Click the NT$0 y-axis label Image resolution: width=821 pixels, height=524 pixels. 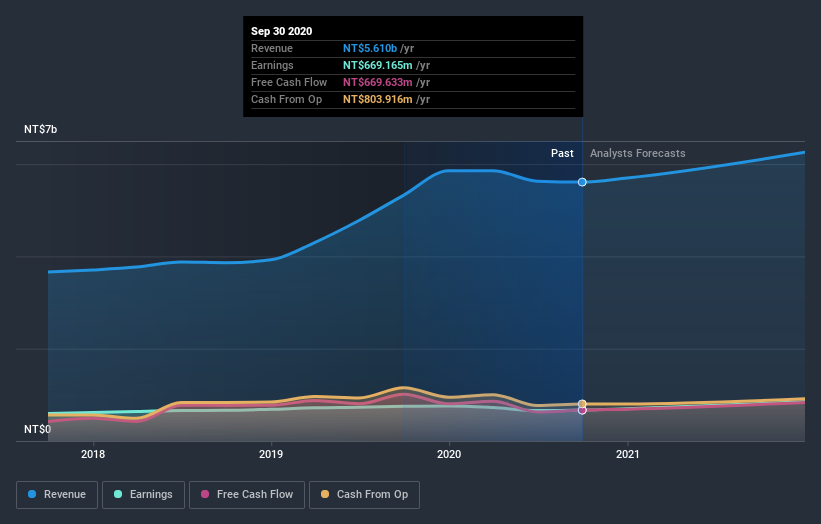tap(38, 429)
